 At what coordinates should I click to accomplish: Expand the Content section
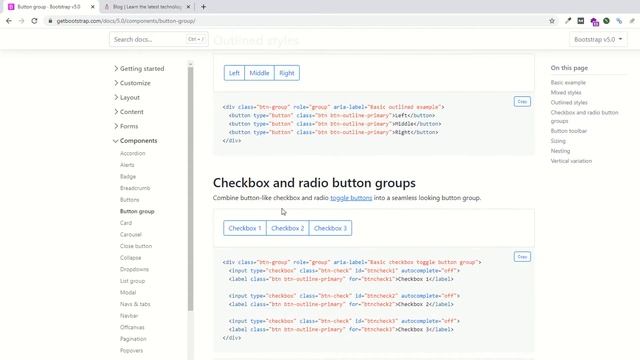(x=129, y=112)
